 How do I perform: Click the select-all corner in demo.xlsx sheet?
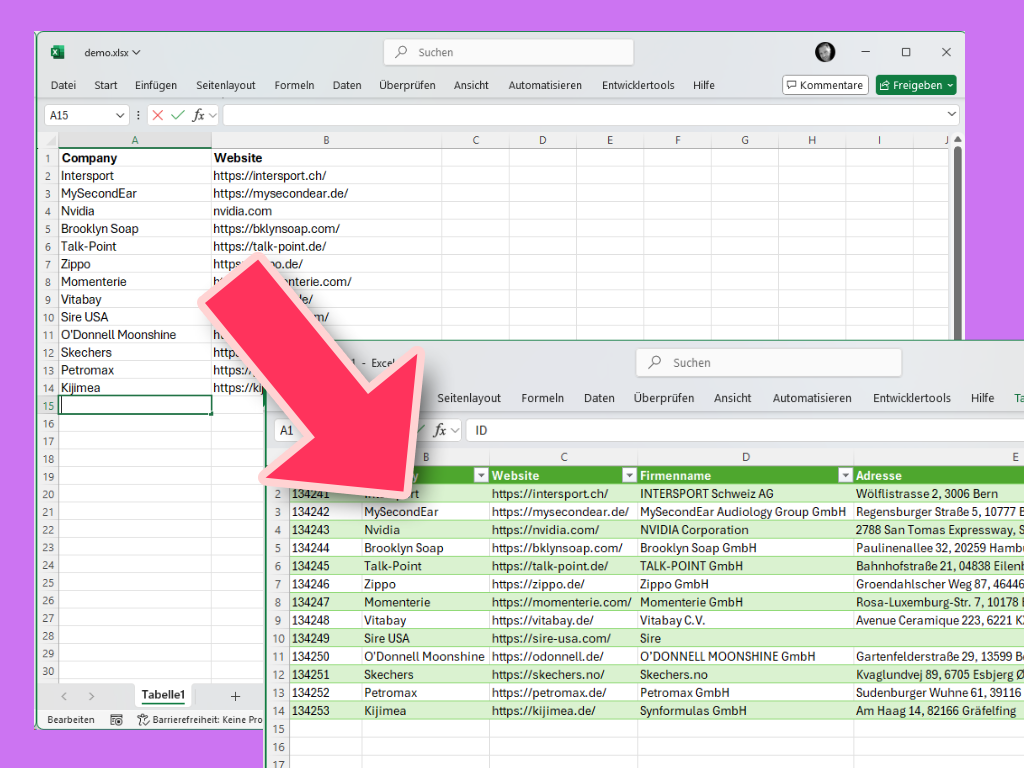(48, 140)
